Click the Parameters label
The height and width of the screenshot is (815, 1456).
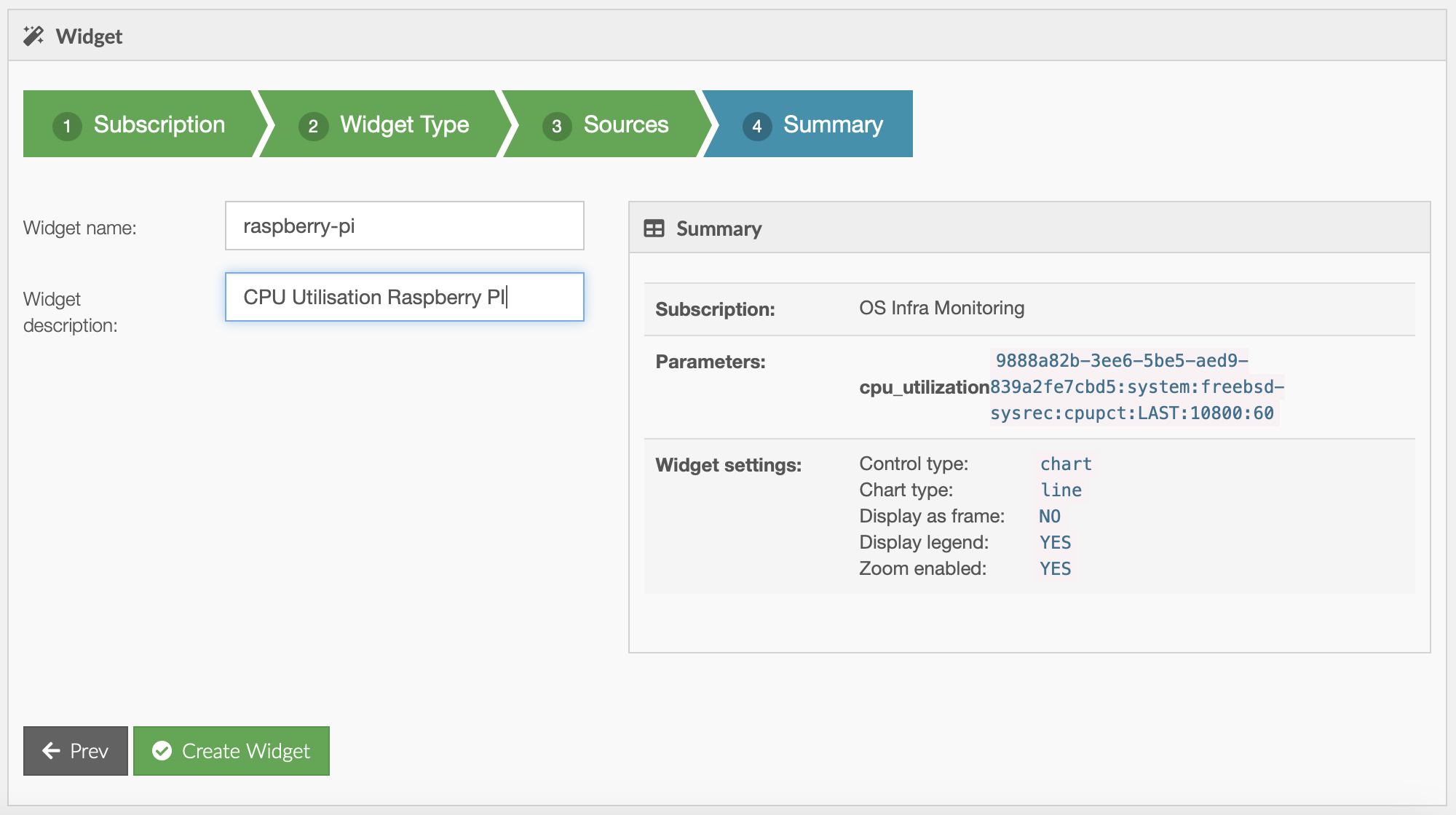(x=711, y=362)
